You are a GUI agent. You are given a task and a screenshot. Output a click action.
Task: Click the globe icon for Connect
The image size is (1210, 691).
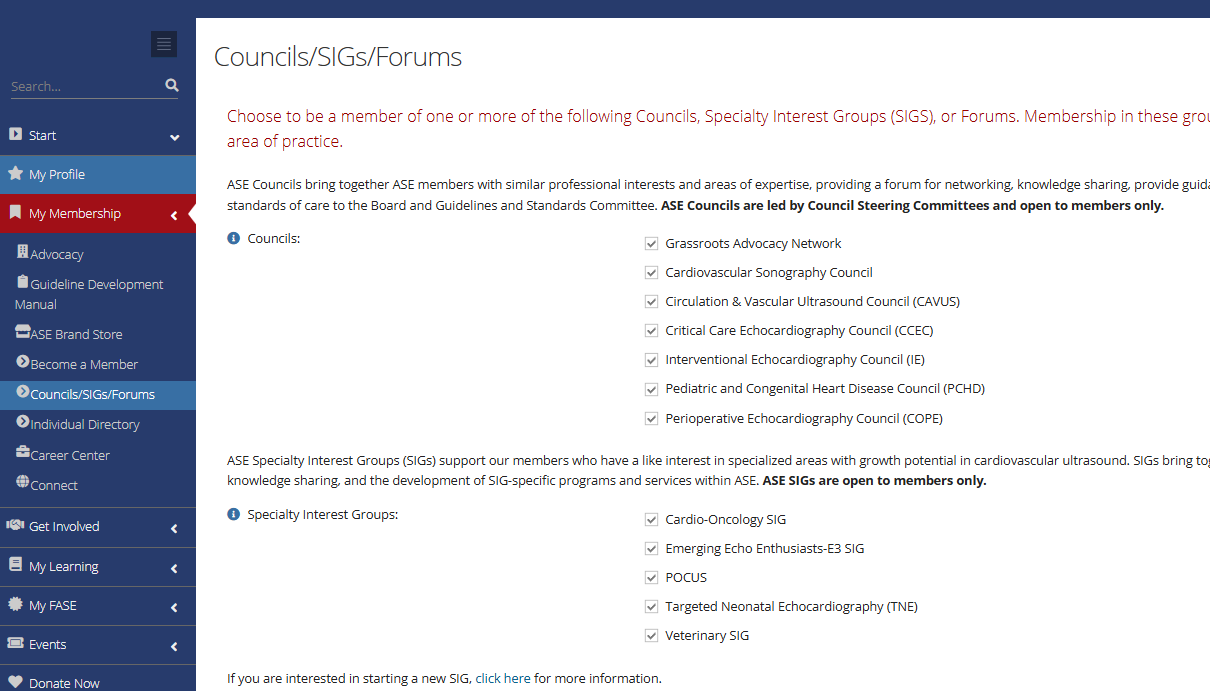(x=23, y=483)
